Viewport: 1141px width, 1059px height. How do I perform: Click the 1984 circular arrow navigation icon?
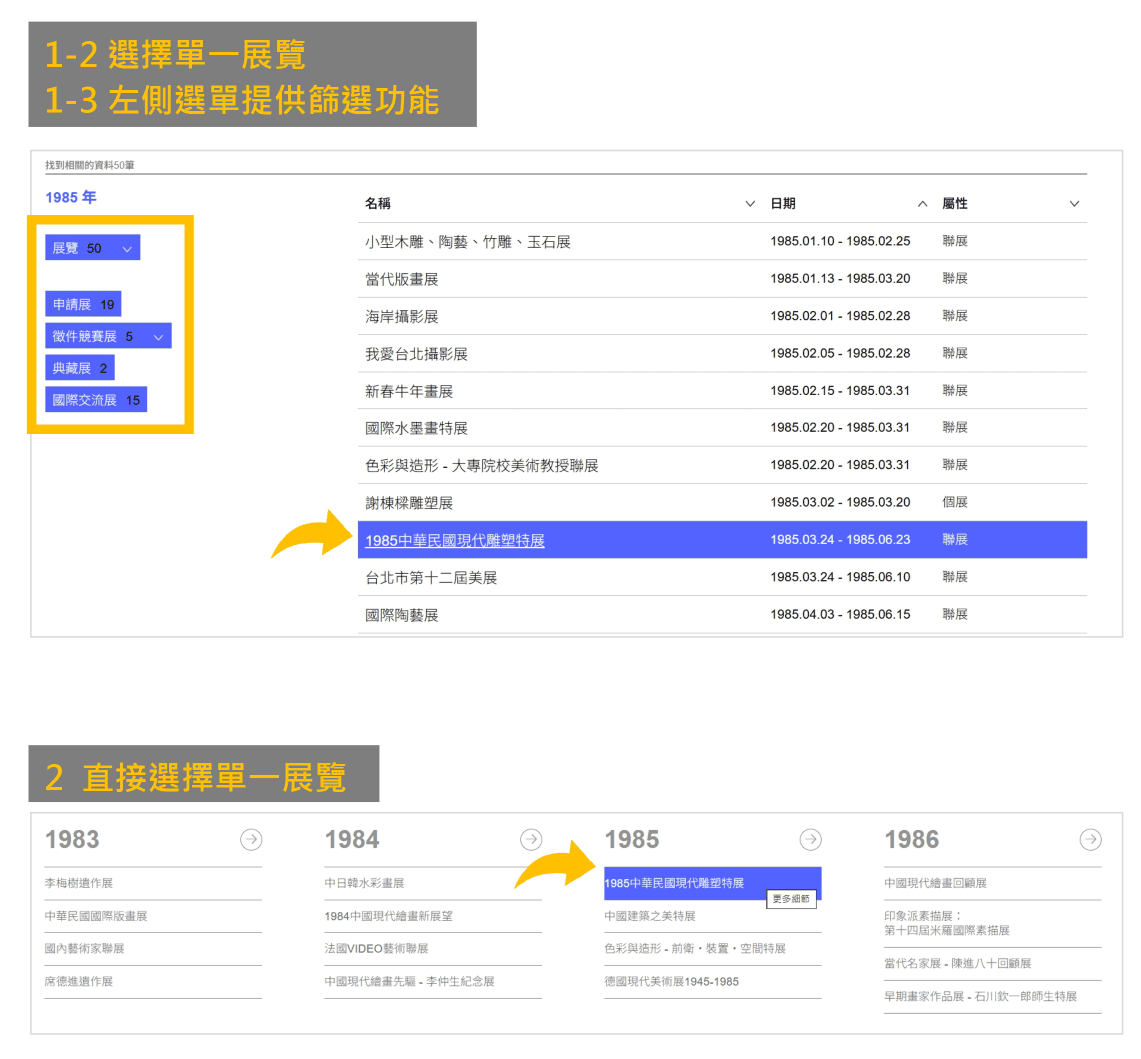pyautogui.click(x=530, y=840)
